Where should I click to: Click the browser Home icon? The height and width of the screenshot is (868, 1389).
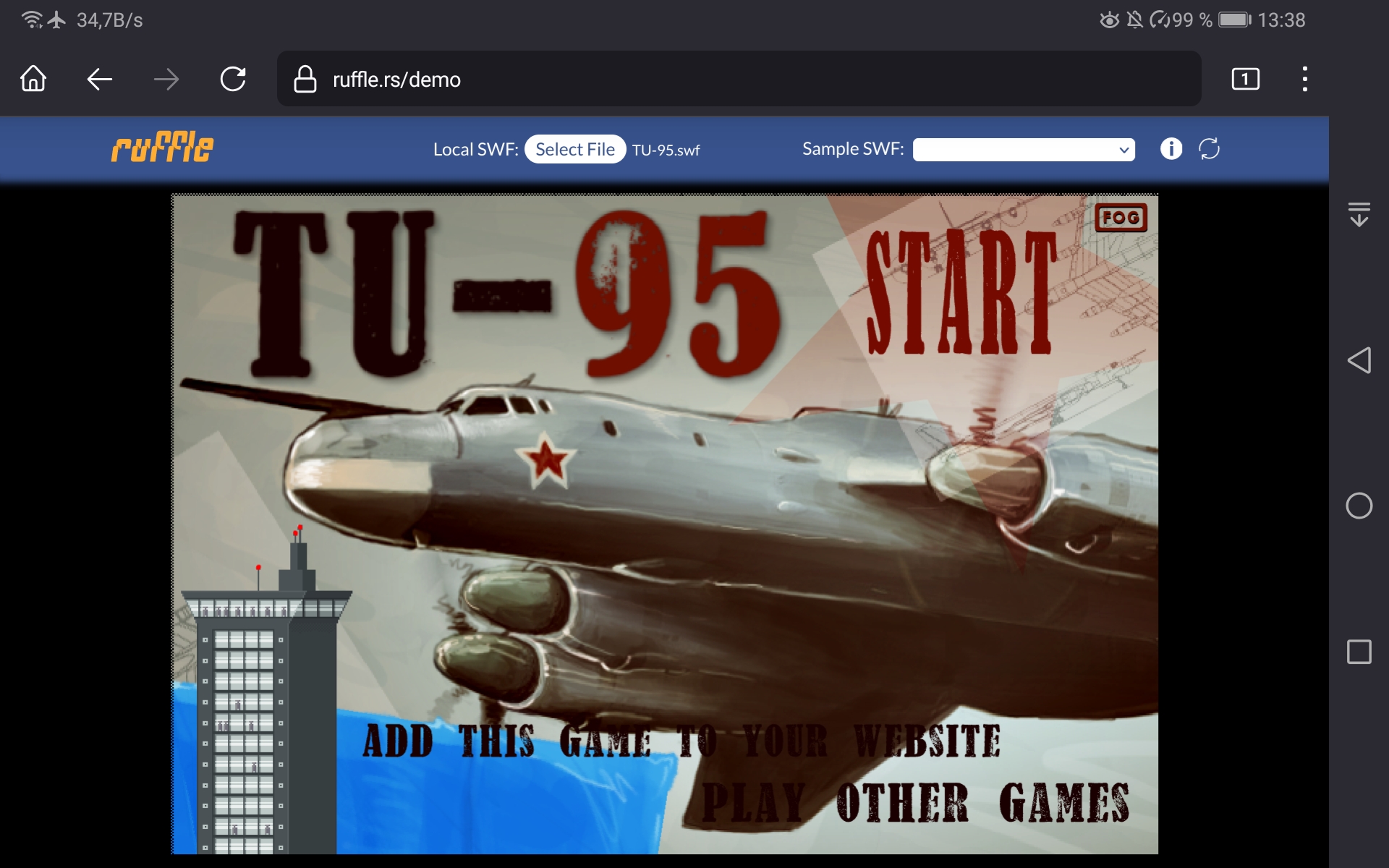[x=33, y=80]
